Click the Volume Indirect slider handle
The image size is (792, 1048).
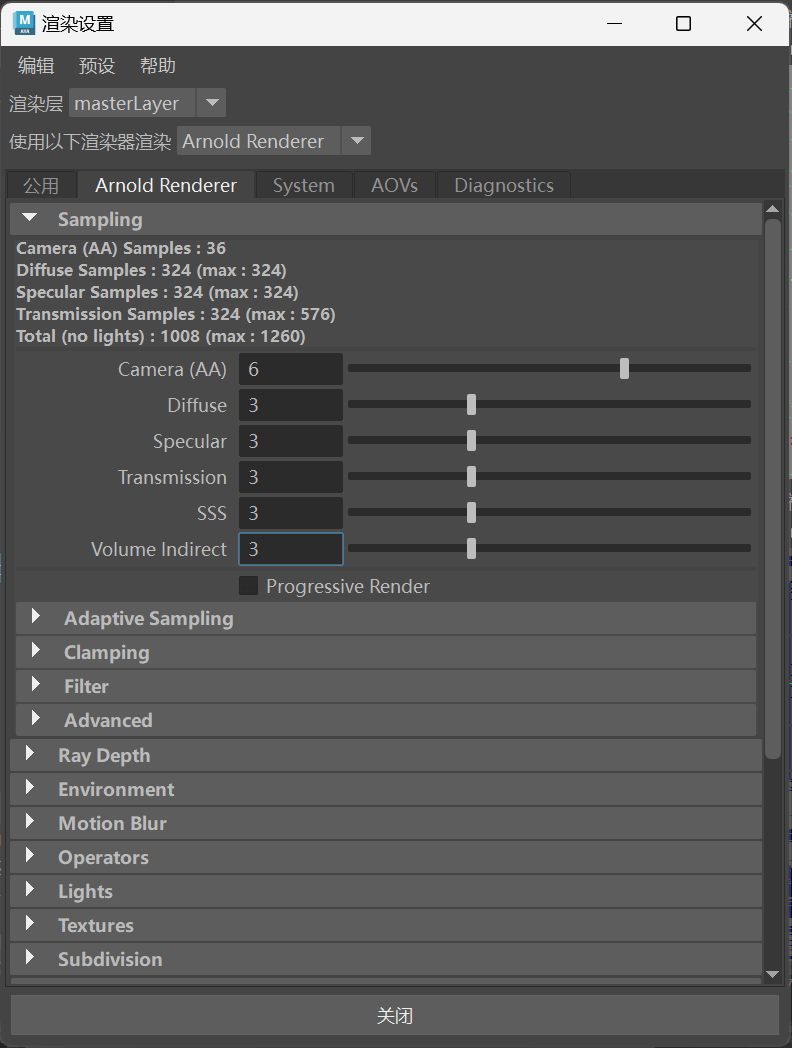pos(471,549)
